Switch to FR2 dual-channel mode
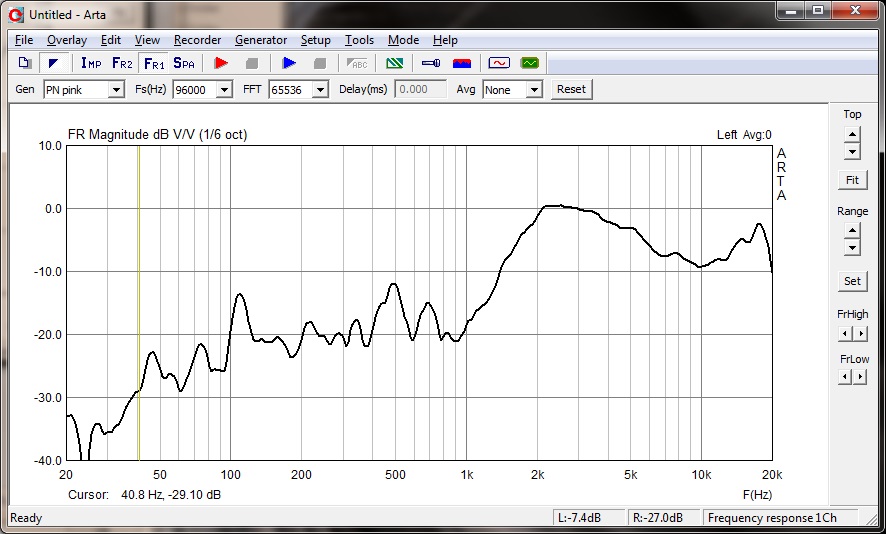Viewport: 886px width, 534px height. point(122,63)
